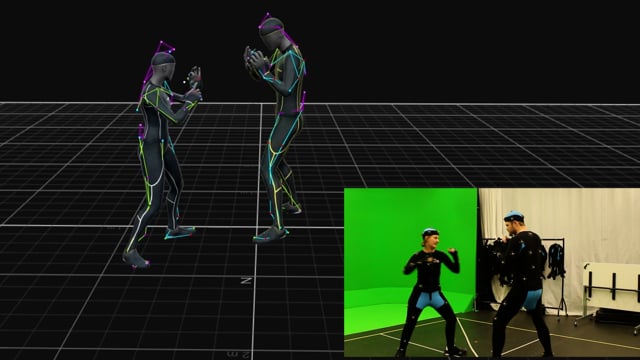Click the actress in the reference video
Screen dimensions: 640x360
click(x=431, y=292)
